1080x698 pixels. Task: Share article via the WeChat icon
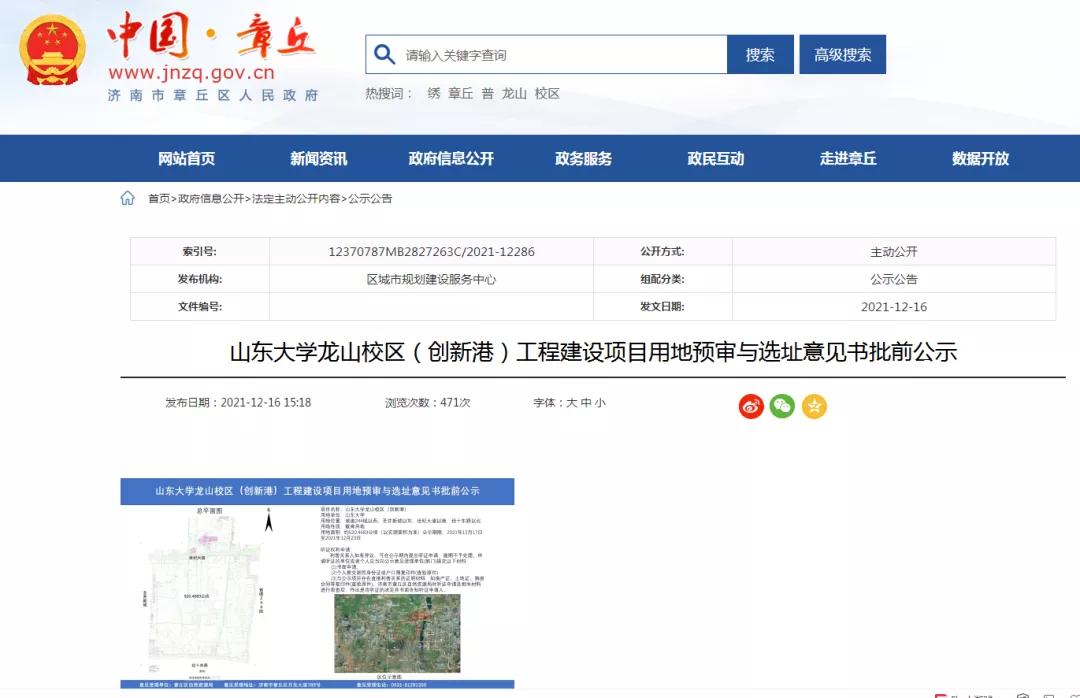click(782, 406)
